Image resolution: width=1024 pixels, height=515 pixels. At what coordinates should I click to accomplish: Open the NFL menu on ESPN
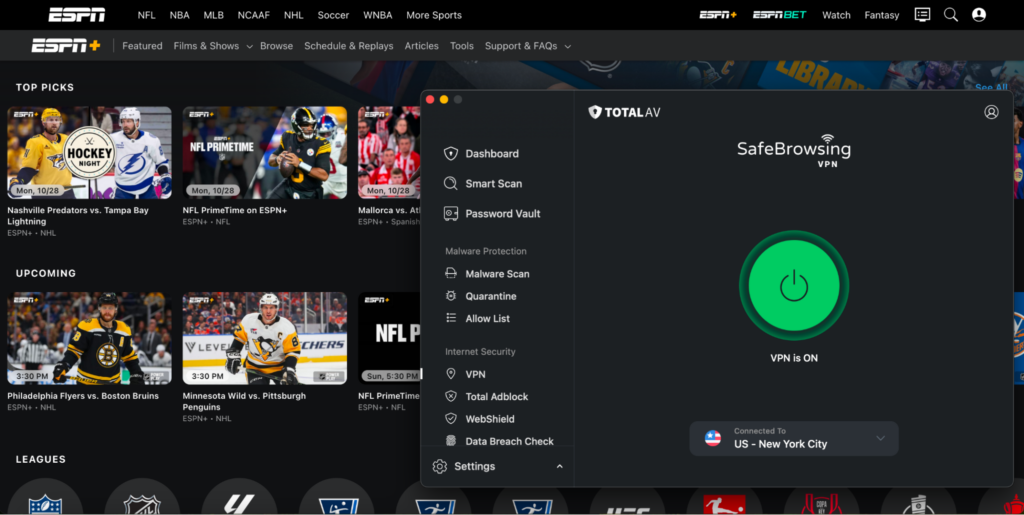click(146, 15)
